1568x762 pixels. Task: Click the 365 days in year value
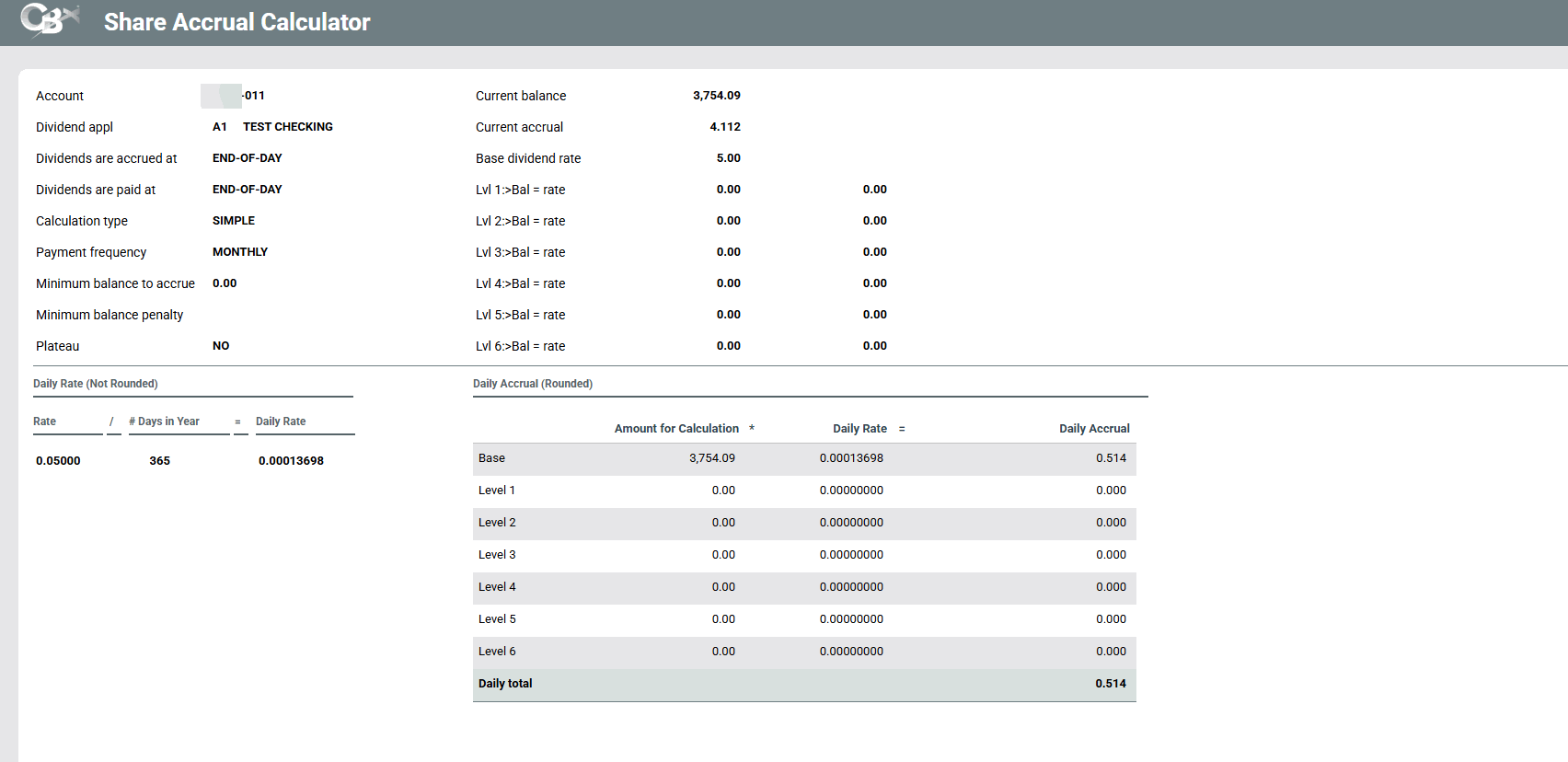[x=159, y=461]
